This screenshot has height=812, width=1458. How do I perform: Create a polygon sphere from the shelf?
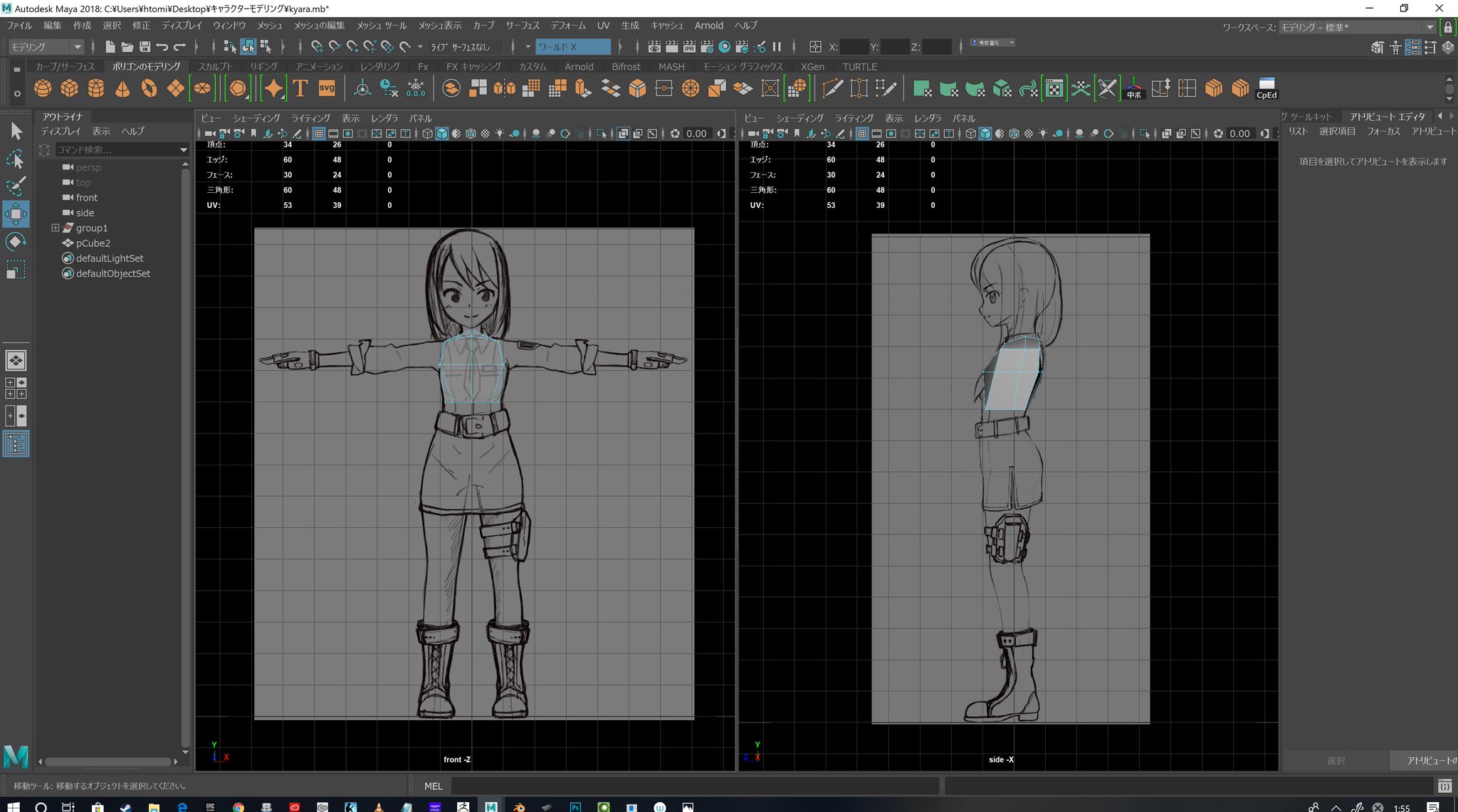[x=43, y=88]
